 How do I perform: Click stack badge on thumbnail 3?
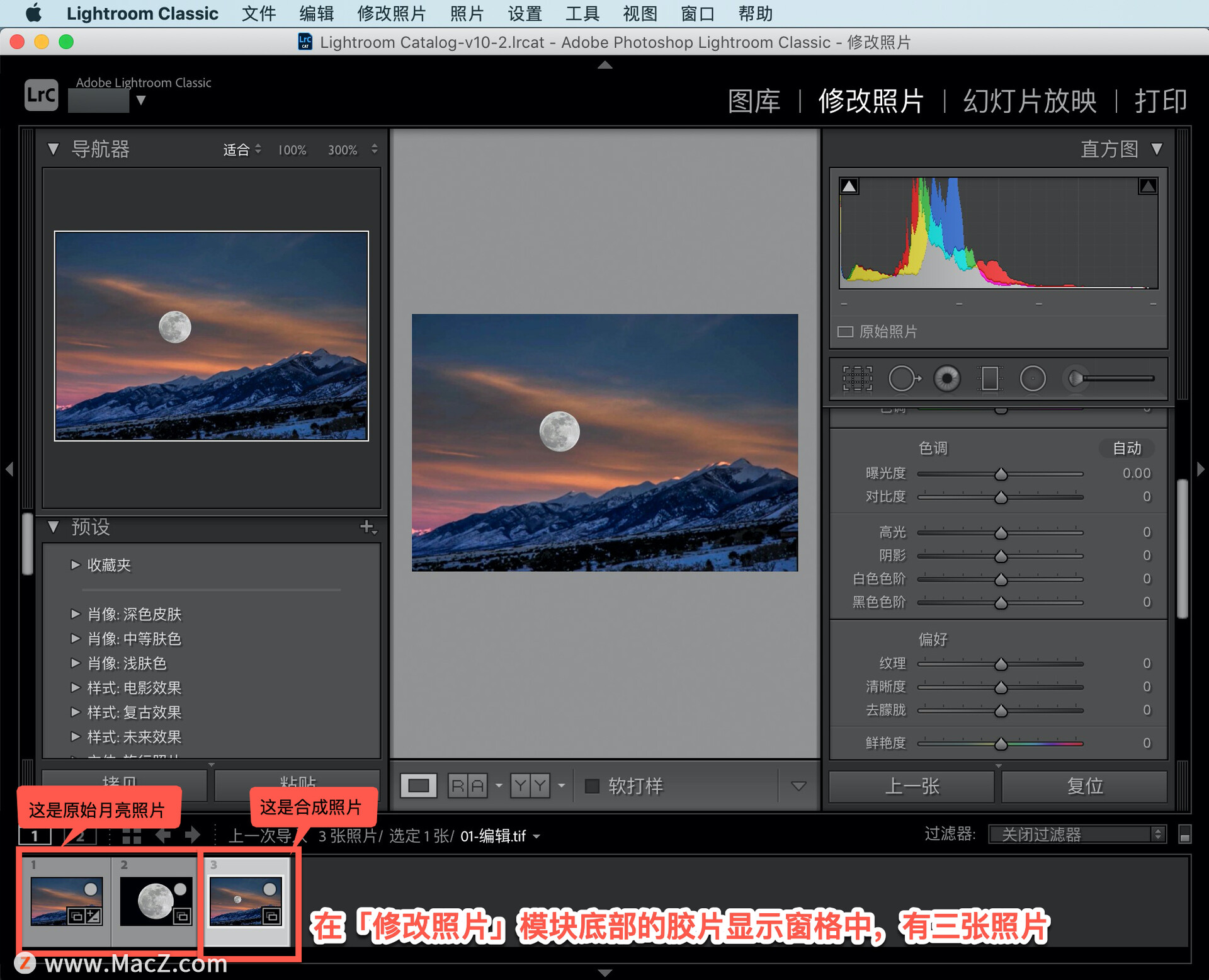[271, 916]
